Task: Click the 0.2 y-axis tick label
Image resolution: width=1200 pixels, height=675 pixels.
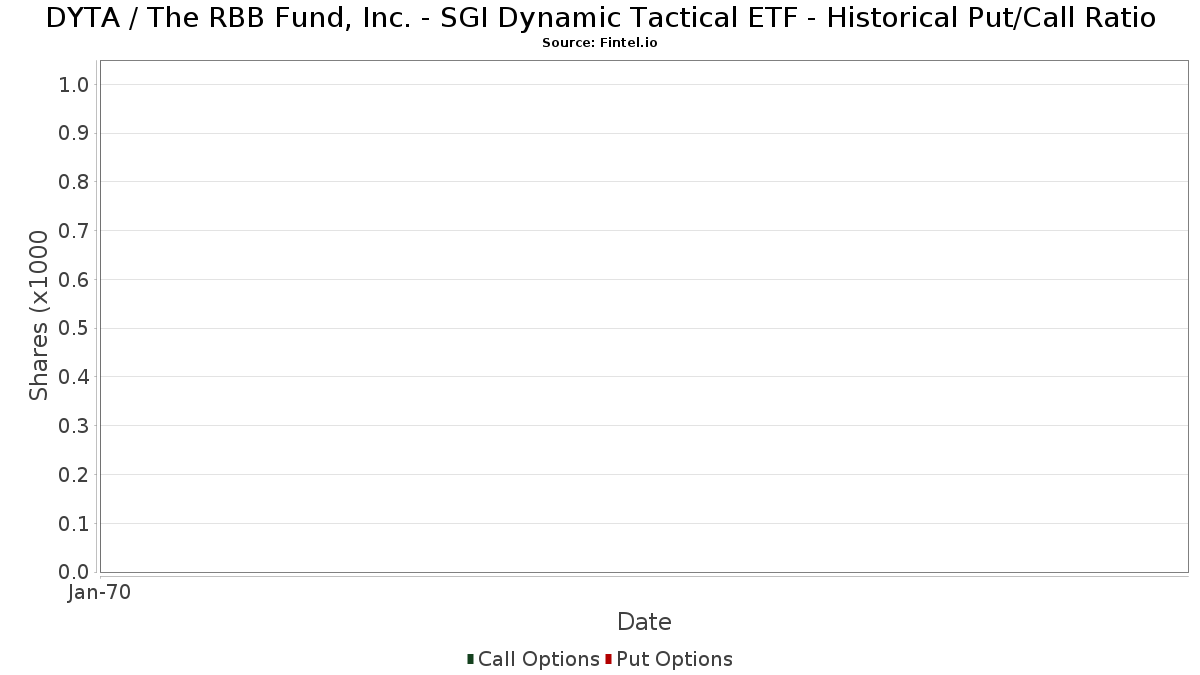Action: pos(75,475)
